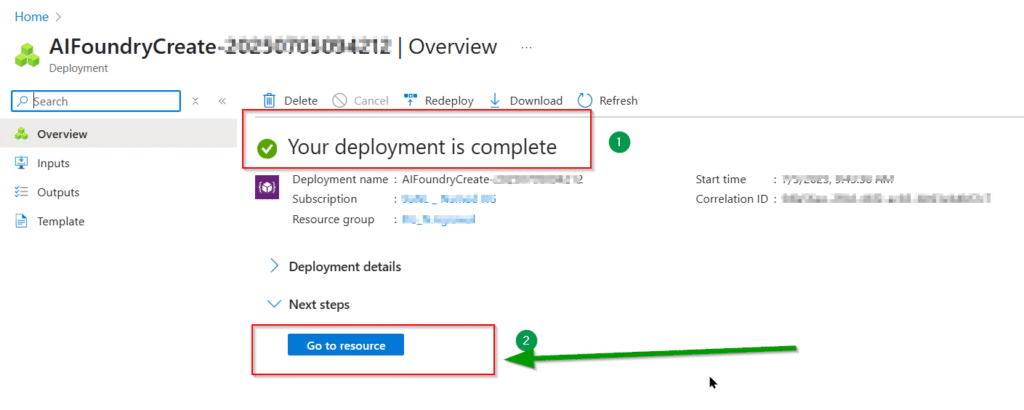The image size is (1024, 410).
Task: Click the Download arrow icon
Action: (x=495, y=101)
